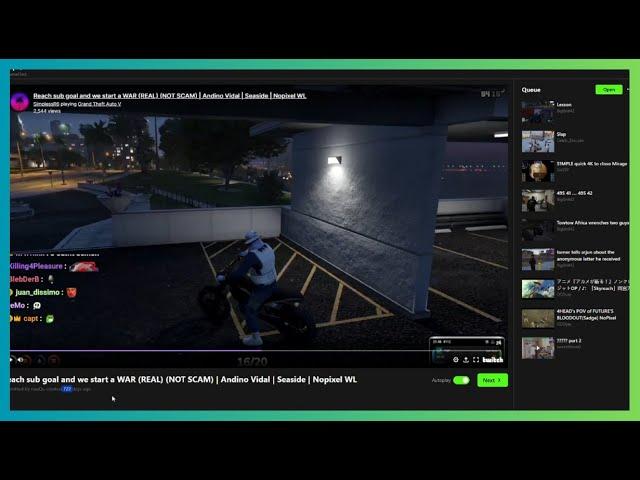The height and width of the screenshot is (480, 640).
Task: Open 'tomer tells arjun about the anonymous letter' clip
Action: coord(575,259)
